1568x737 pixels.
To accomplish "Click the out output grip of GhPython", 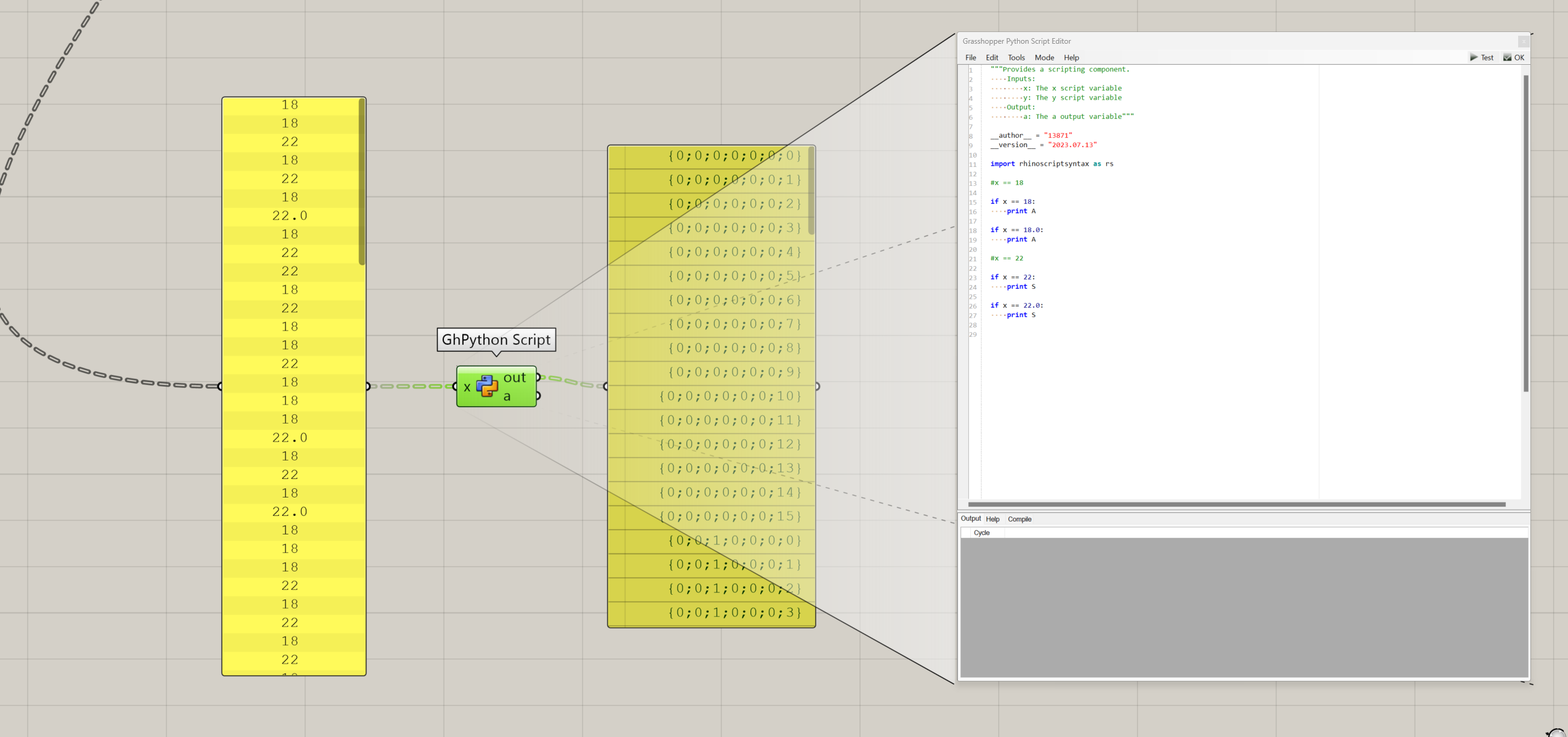I will [537, 377].
